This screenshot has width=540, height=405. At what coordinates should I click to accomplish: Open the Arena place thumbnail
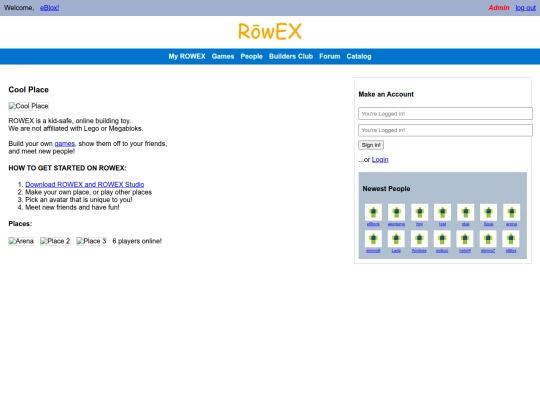21,241
